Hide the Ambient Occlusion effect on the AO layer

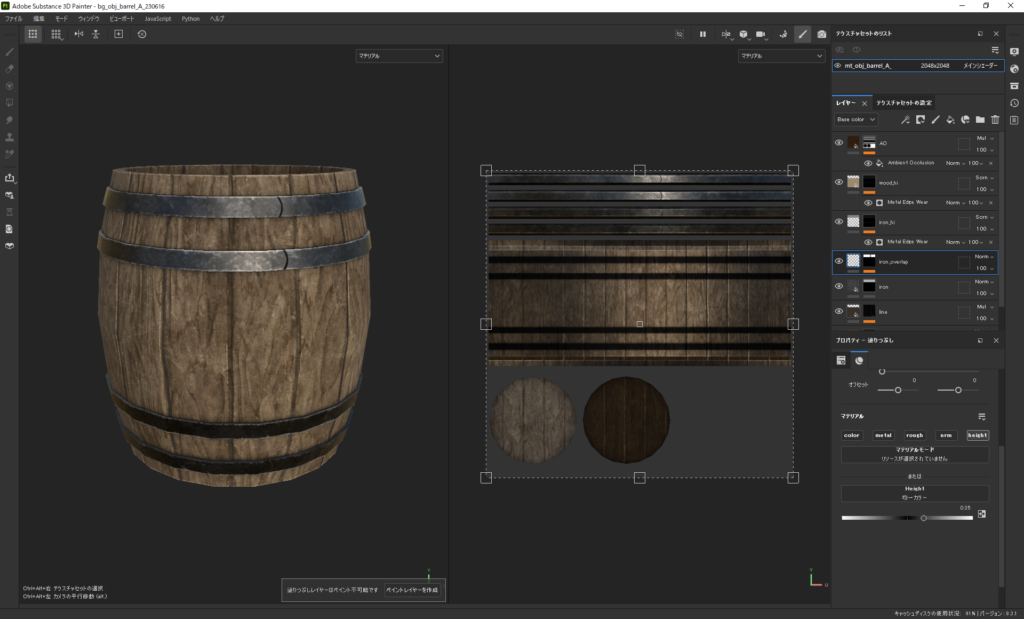point(868,163)
